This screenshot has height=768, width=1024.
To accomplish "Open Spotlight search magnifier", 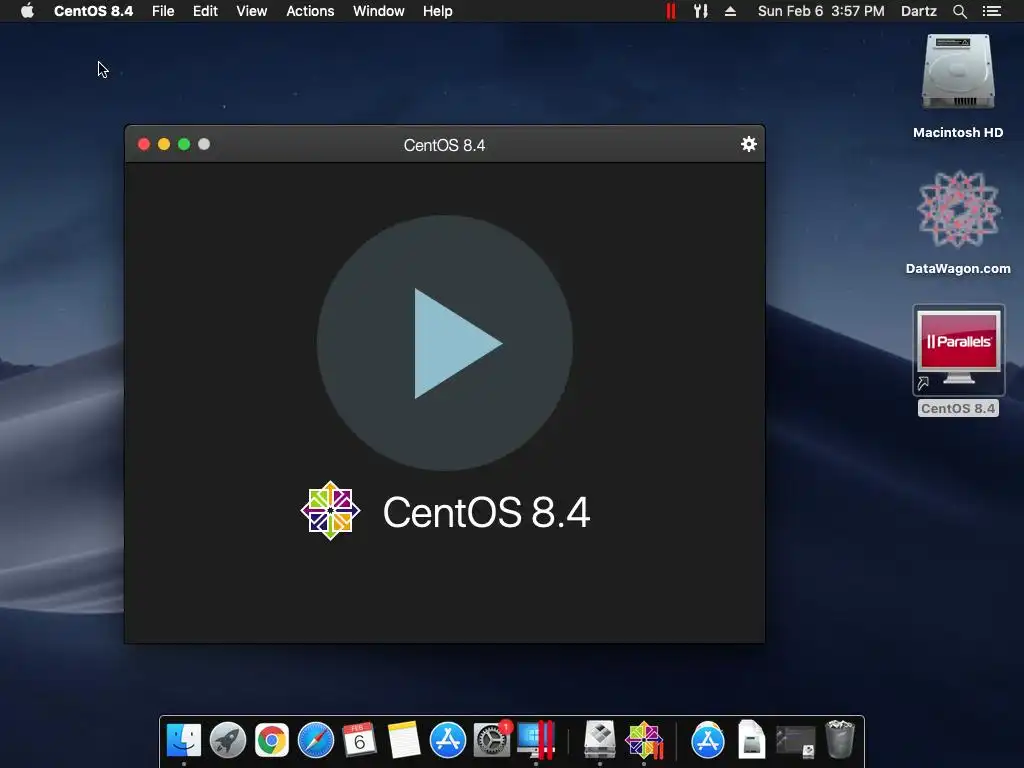I will (x=959, y=11).
